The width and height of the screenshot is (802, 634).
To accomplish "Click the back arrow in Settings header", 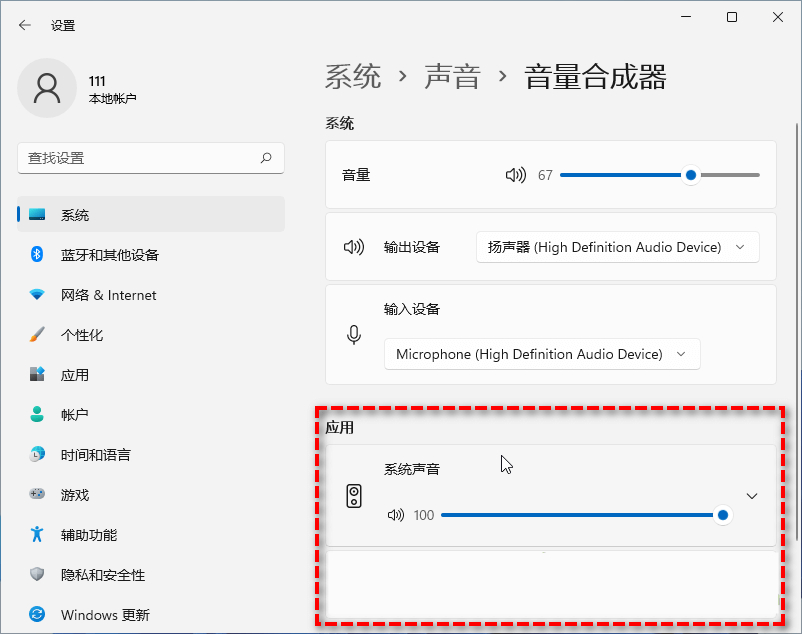I will (25, 25).
